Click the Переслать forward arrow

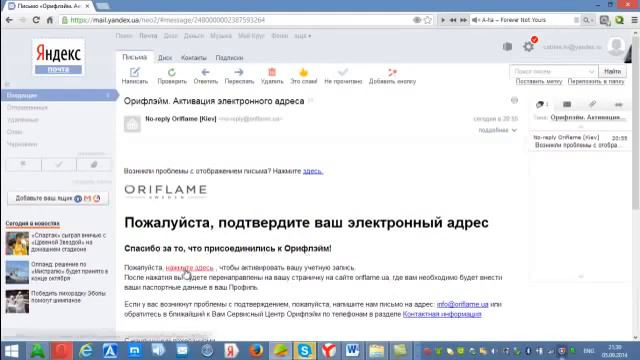(x=239, y=72)
